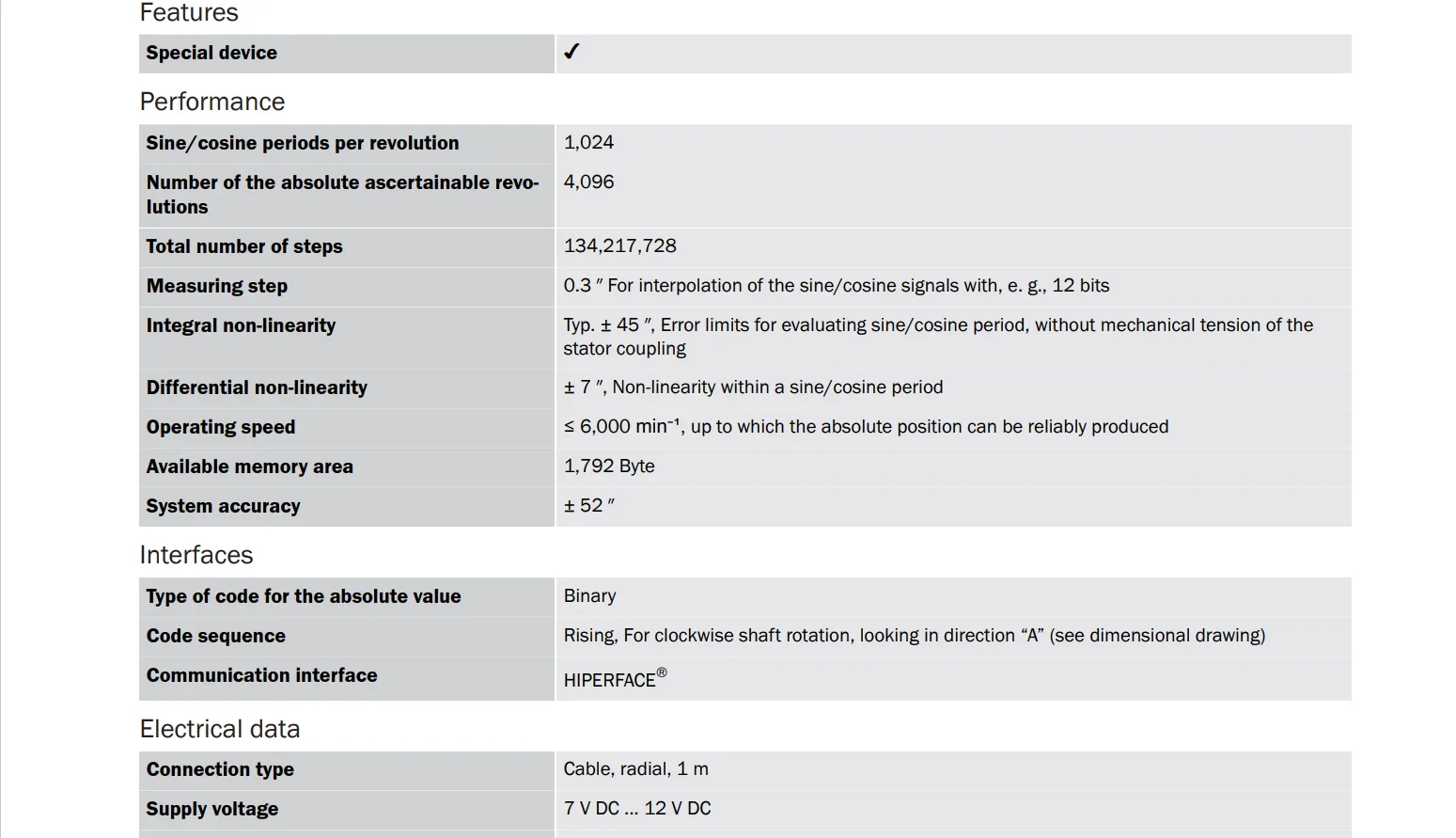Screen dimensions: 1456x838
Task: Click the System accuracy ± 52 value
Action: (x=588, y=506)
